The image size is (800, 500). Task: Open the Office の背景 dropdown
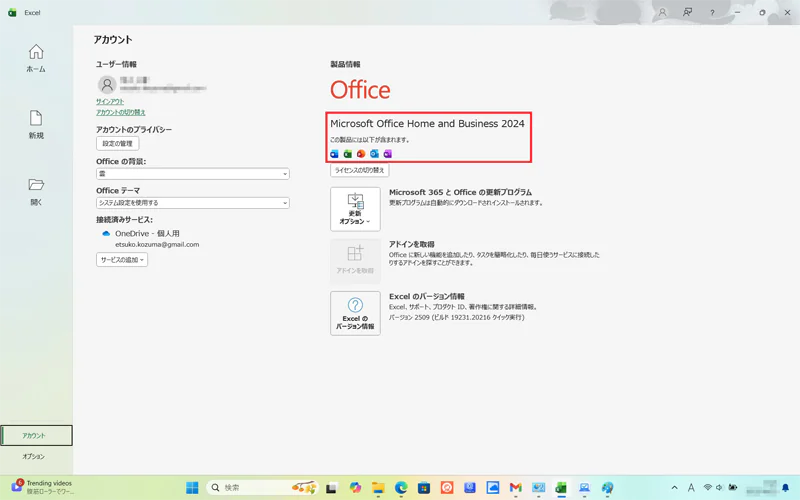click(193, 173)
